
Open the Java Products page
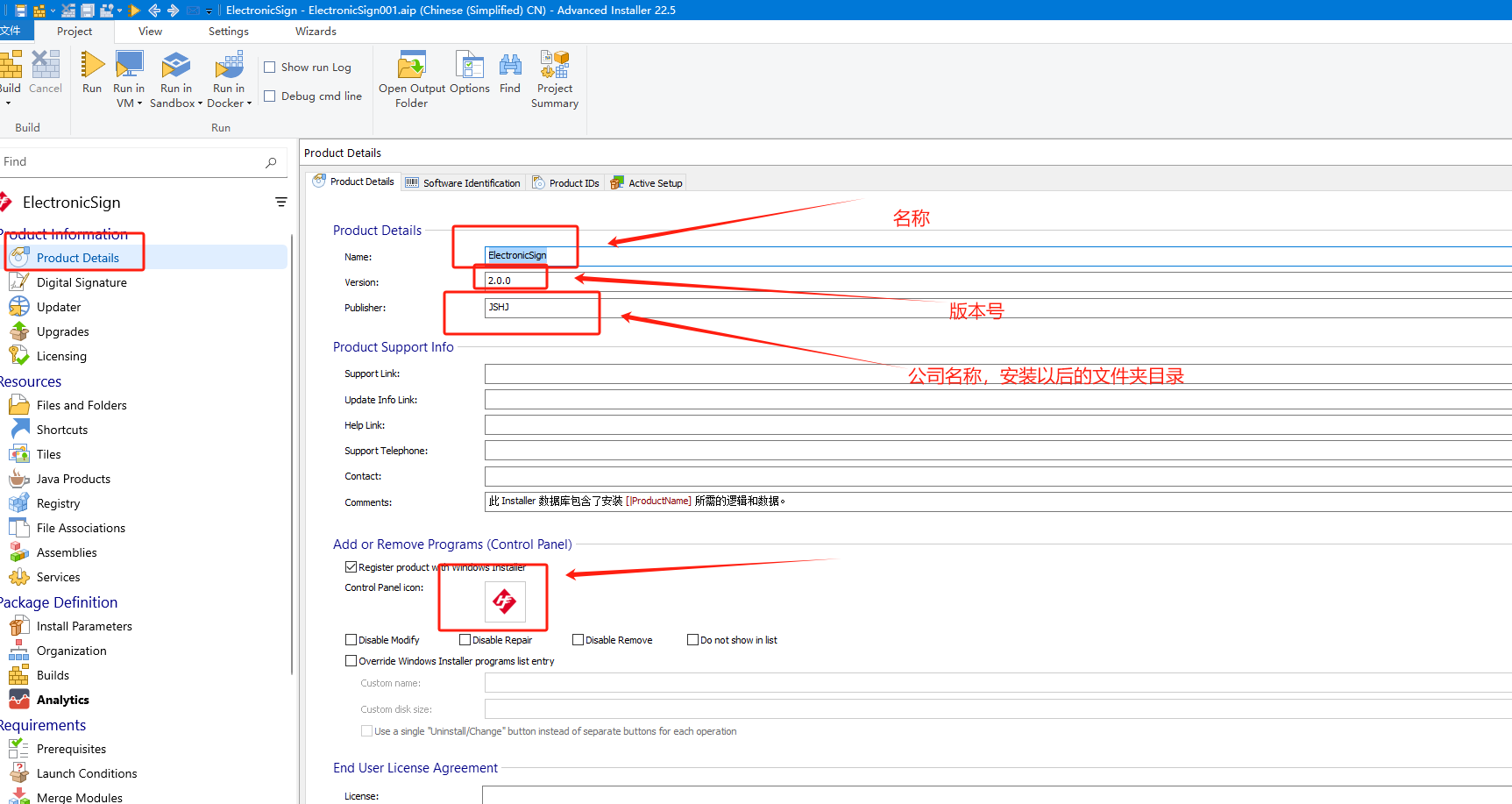pyautogui.click(x=74, y=479)
